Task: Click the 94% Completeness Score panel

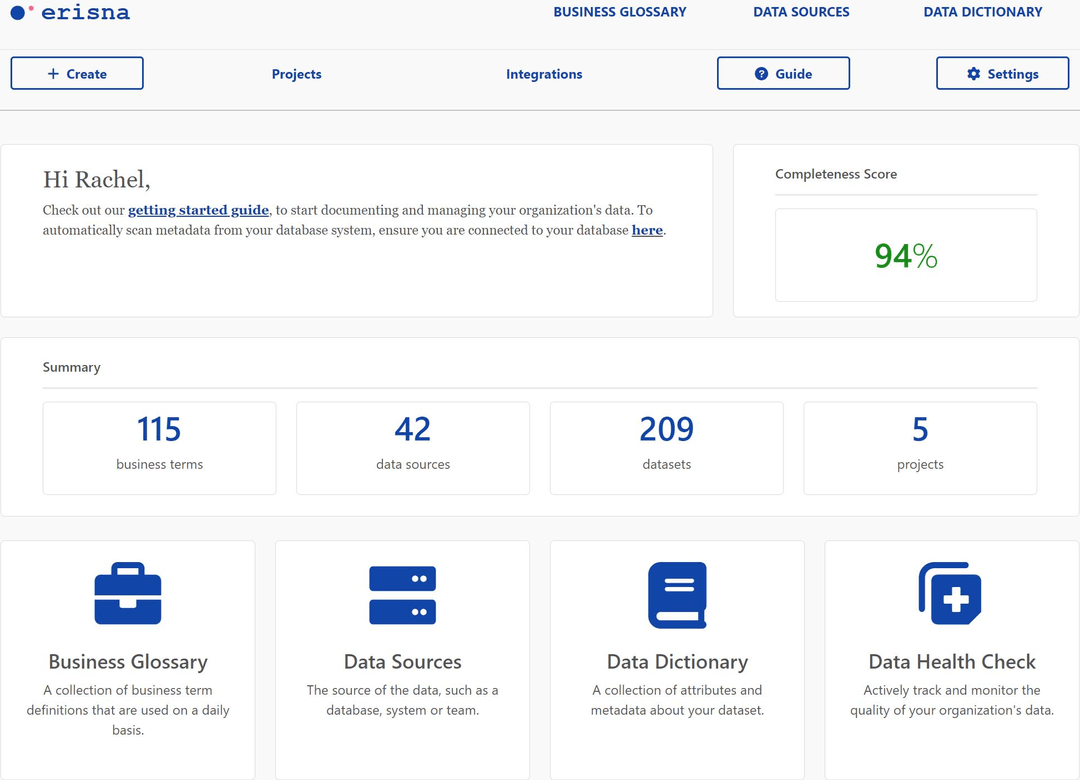Action: [x=905, y=255]
